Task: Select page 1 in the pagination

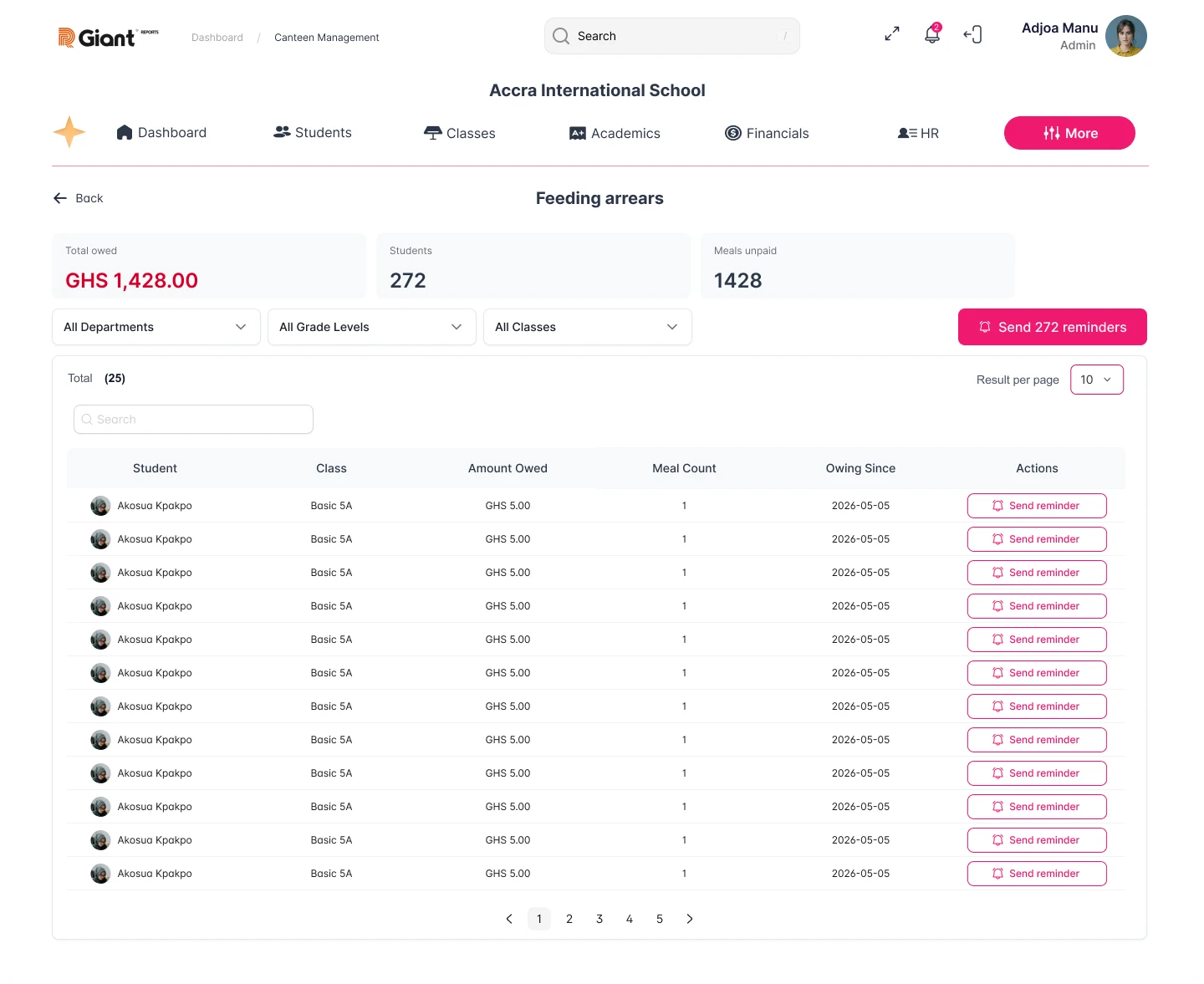Action: click(x=539, y=919)
